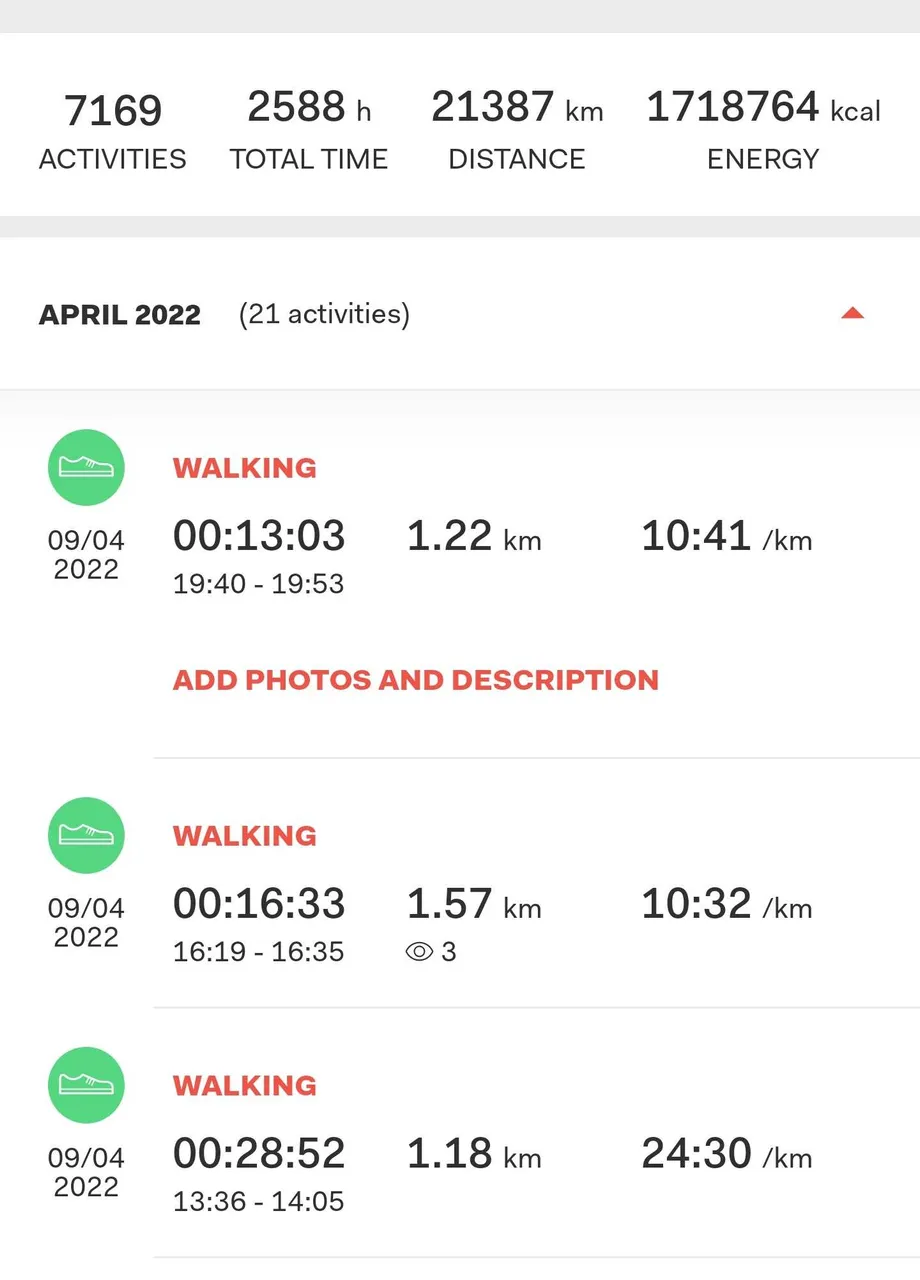This screenshot has height=1280, width=920.
Task: Tap the (21 activities) count label
Action: (x=324, y=314)
